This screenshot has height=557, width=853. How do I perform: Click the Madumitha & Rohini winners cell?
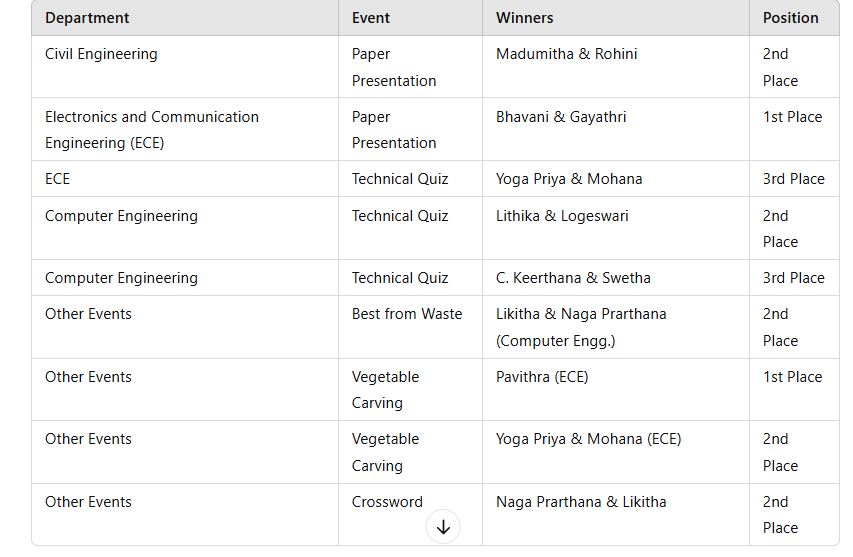coord(615,67)
